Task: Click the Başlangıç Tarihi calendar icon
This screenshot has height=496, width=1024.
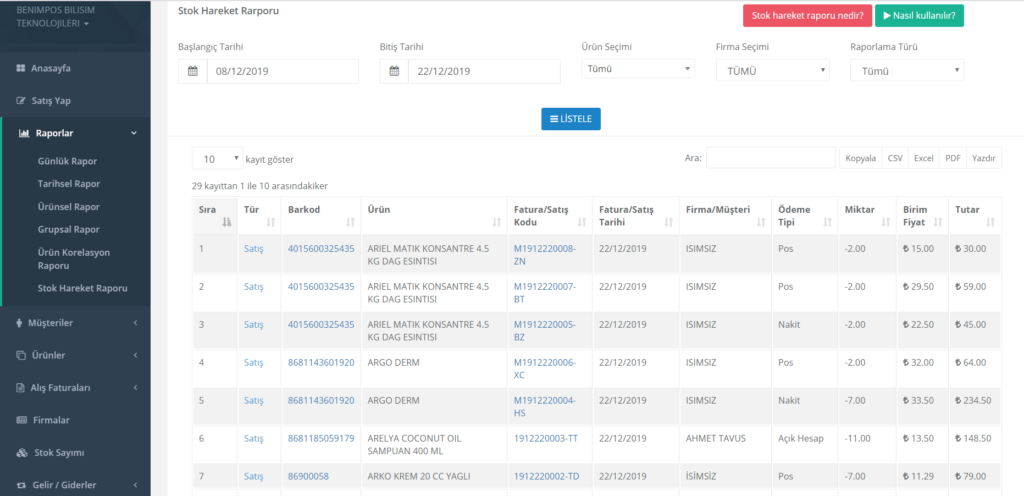Action: (193, 72)
